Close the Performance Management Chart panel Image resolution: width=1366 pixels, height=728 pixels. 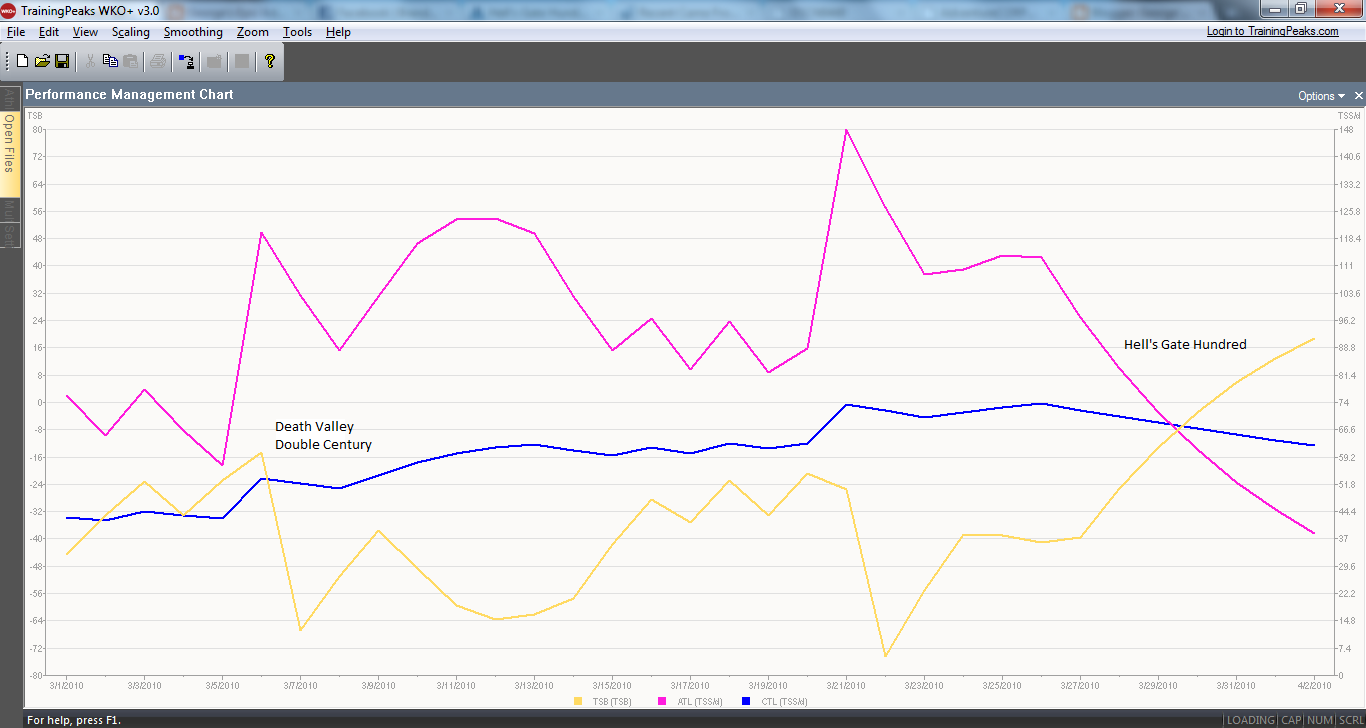click(1358, 96)
